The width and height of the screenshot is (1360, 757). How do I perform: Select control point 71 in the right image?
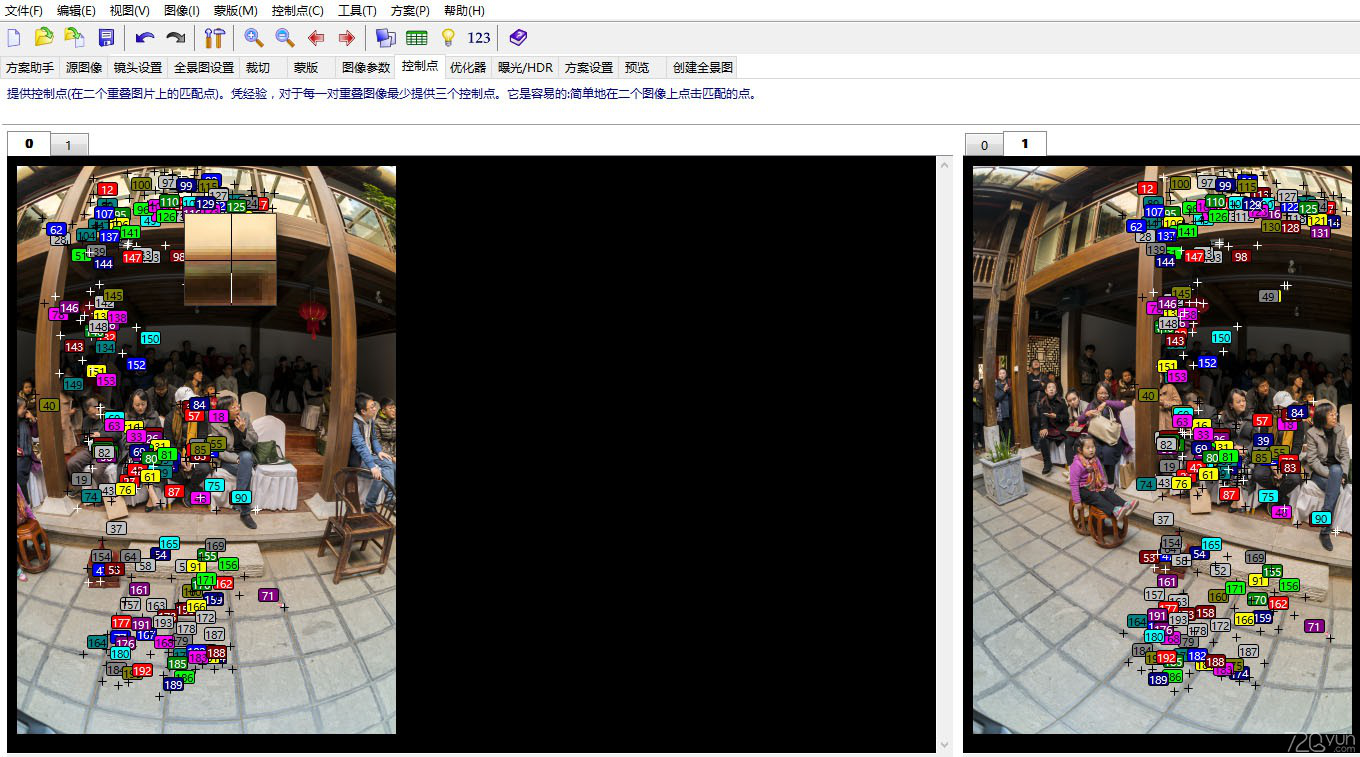[x=1314, y=626]
